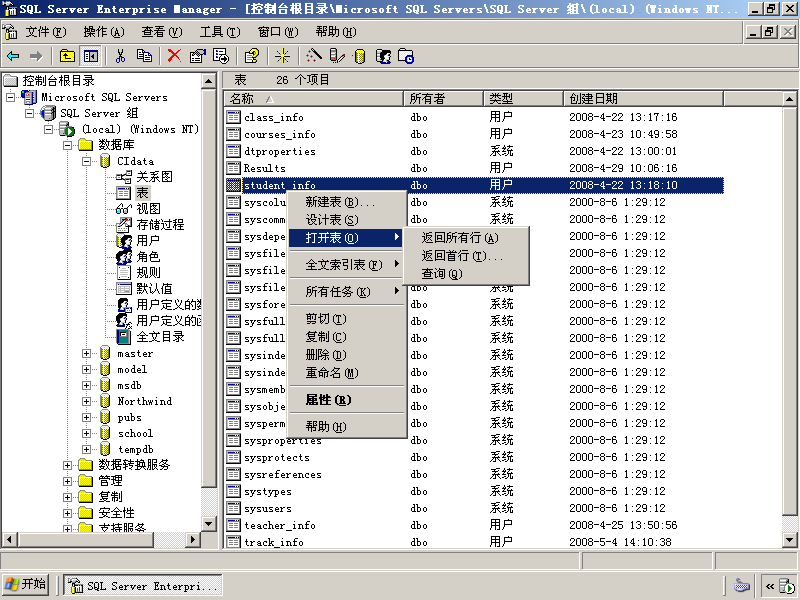Collapse the 数据库 folder

click(67, 145)
